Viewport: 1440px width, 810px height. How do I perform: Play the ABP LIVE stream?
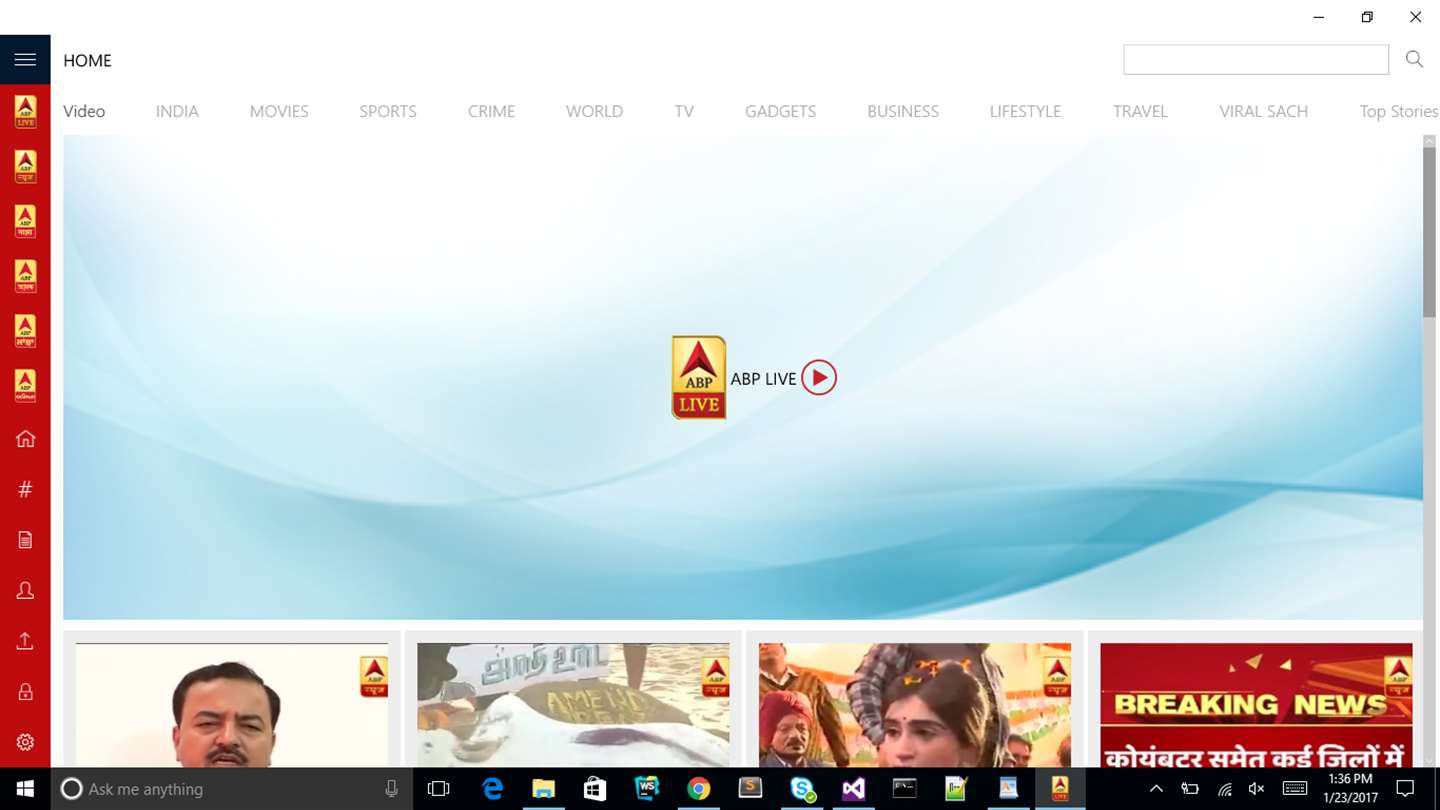(x=818, y=378)
